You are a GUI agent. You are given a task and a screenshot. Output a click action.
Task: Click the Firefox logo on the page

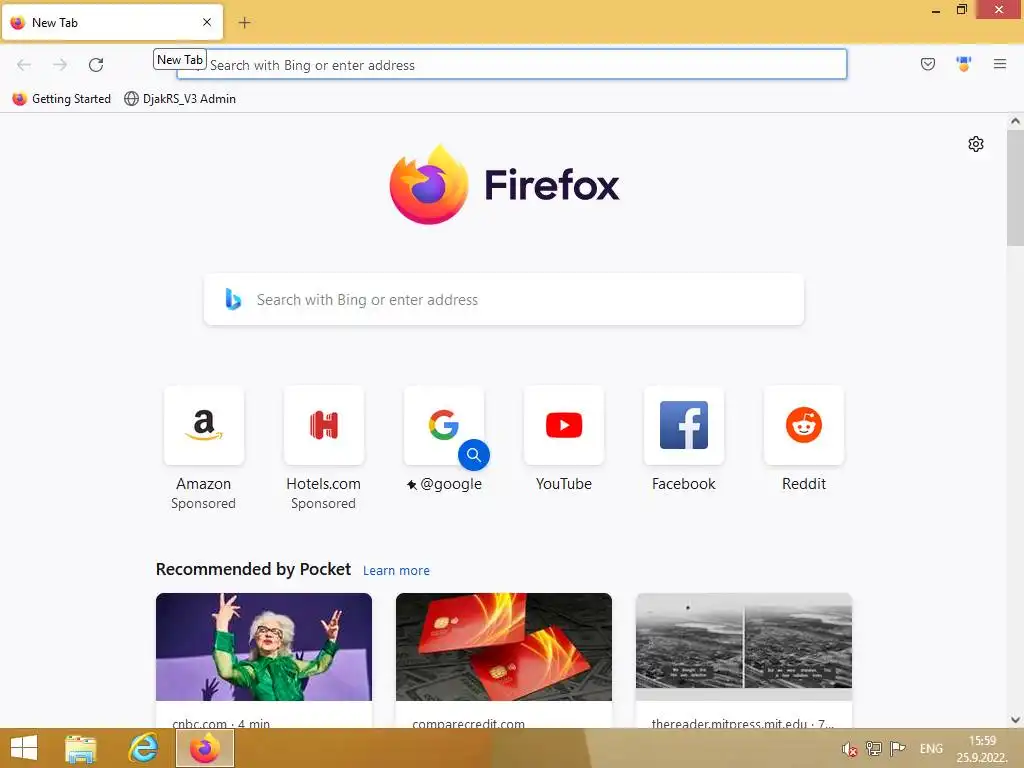tap(504, 185)
